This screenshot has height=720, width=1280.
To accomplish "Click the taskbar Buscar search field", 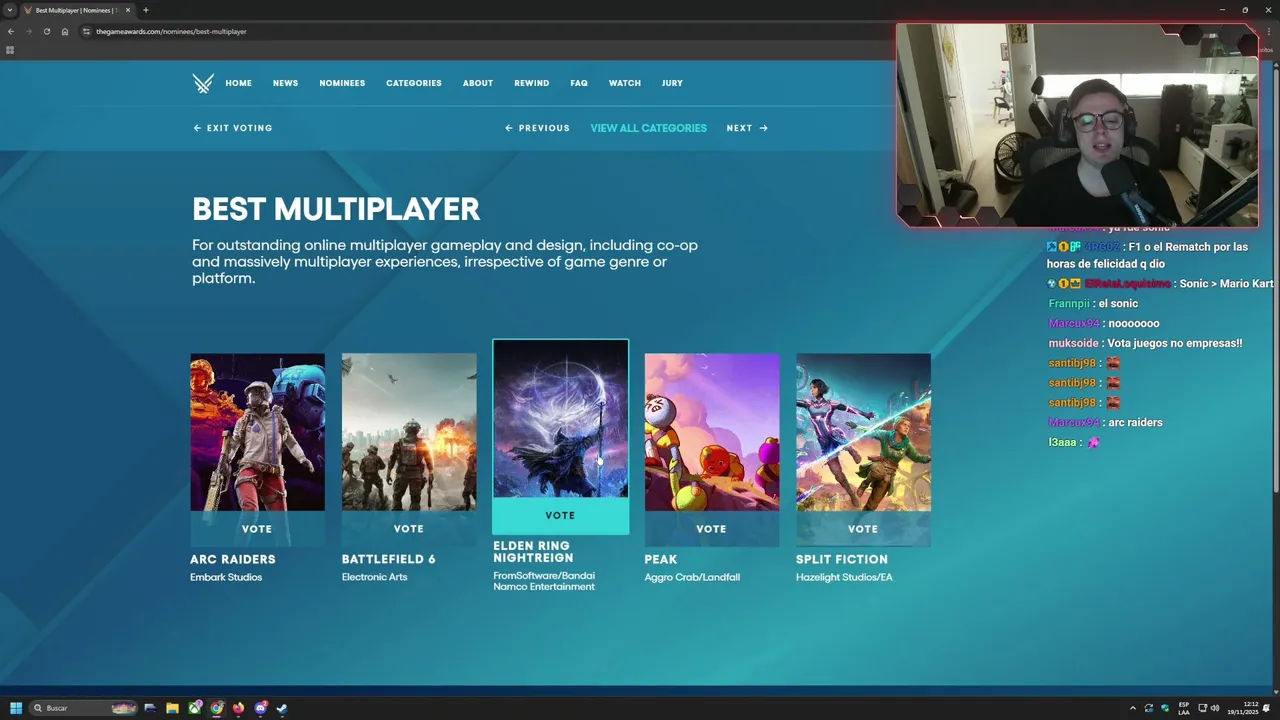I will 83,708.
